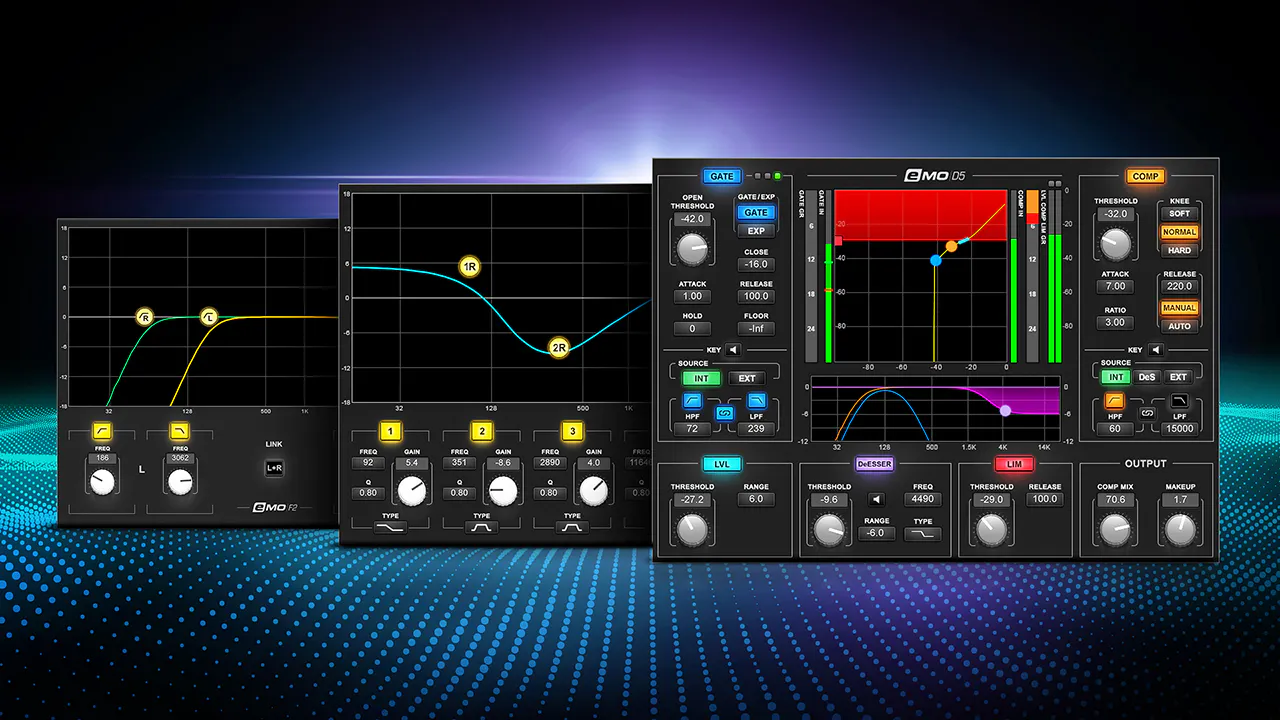
Task: Click the compressor THRESHOLD knob
Action: tap(1115, 244)
